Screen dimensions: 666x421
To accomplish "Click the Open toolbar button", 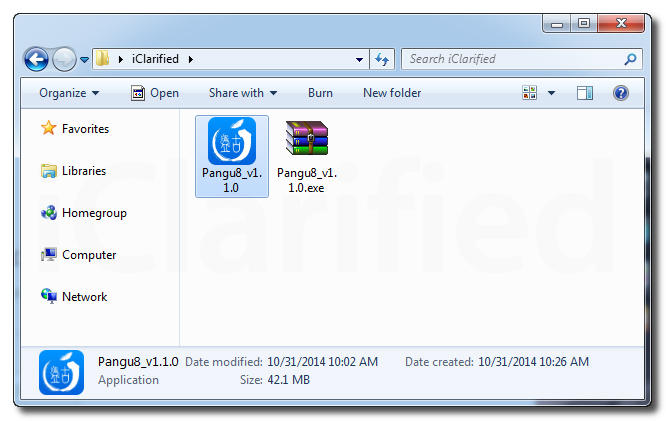I will (x=155, y=93).
